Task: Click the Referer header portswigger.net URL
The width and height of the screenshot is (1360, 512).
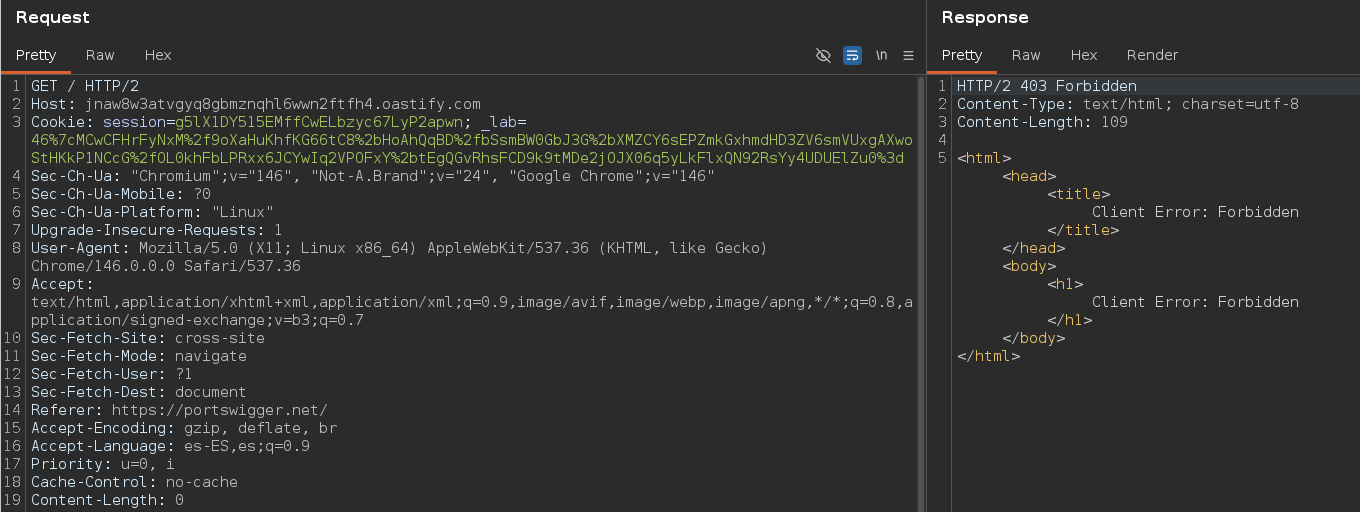Action: point(219,410)
